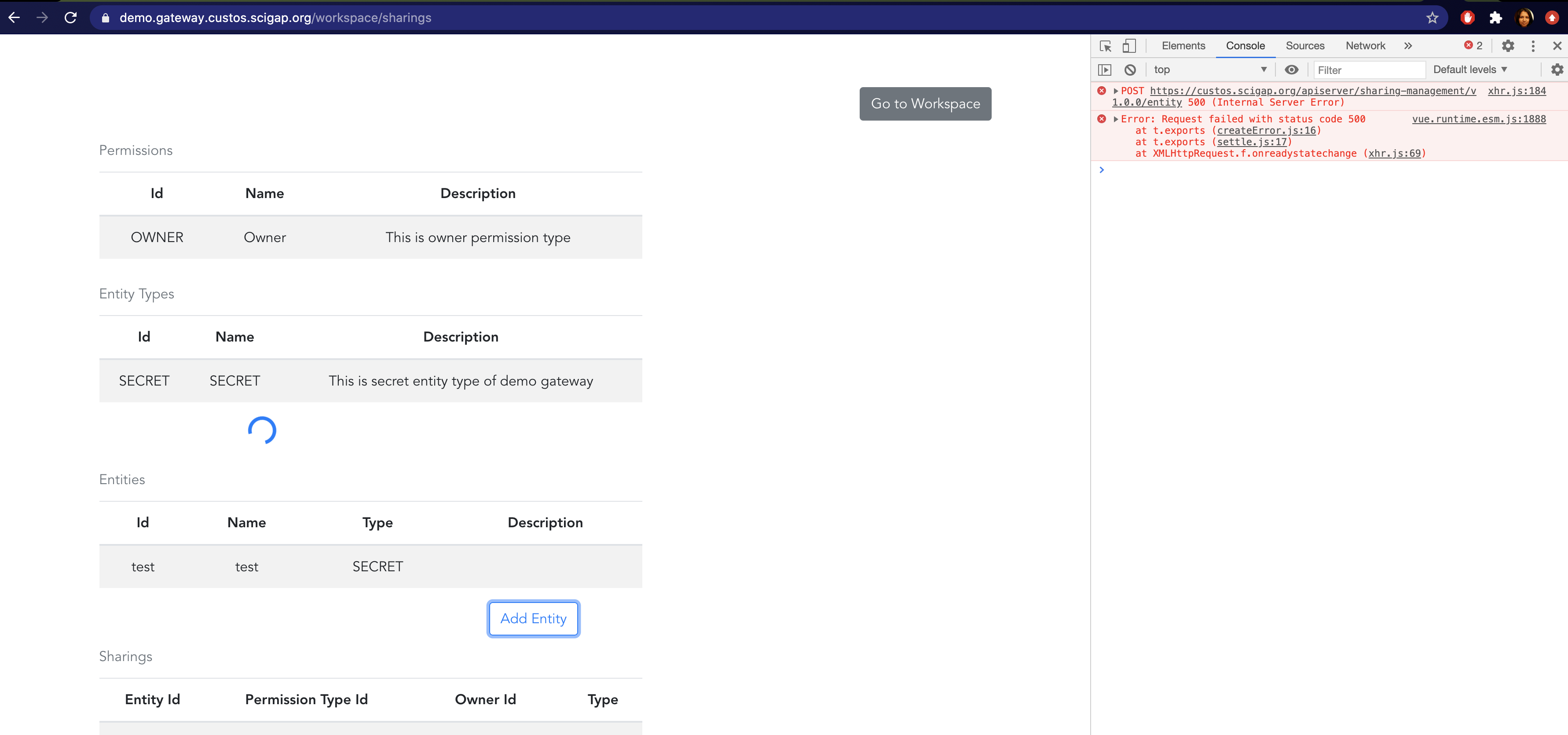Toggle the live expression eye icon
Image resolution: width=1568 pixels, height=735 pixels.
(1292, 70)
